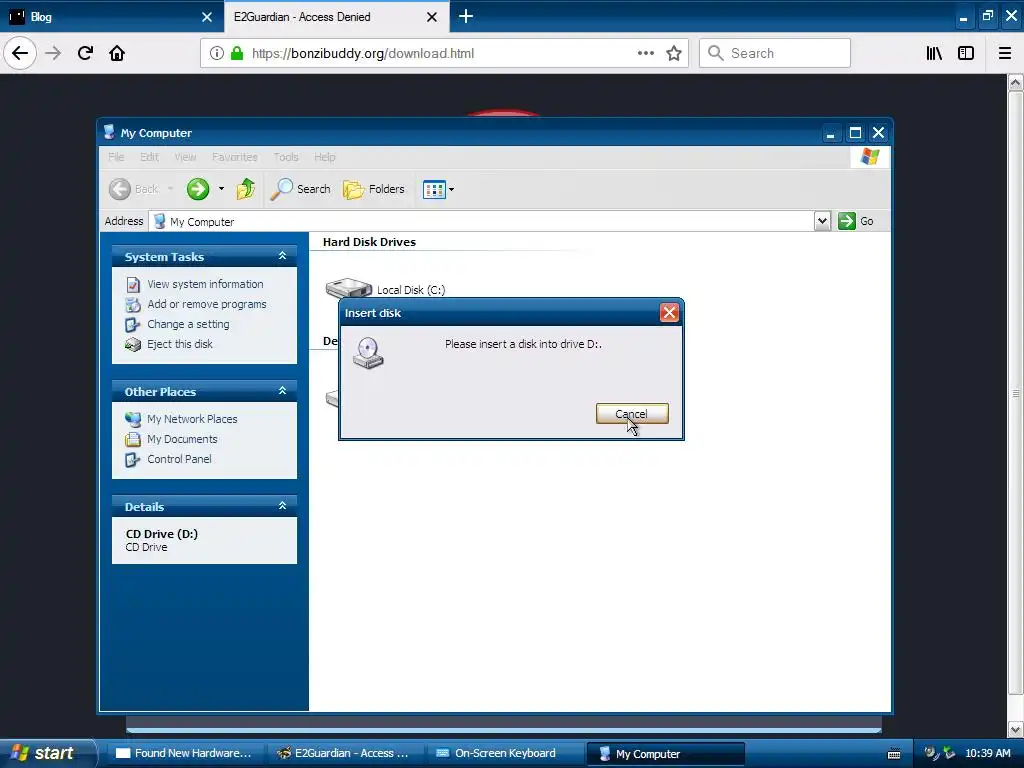Open the View menu in My Computer

point(185,157)
